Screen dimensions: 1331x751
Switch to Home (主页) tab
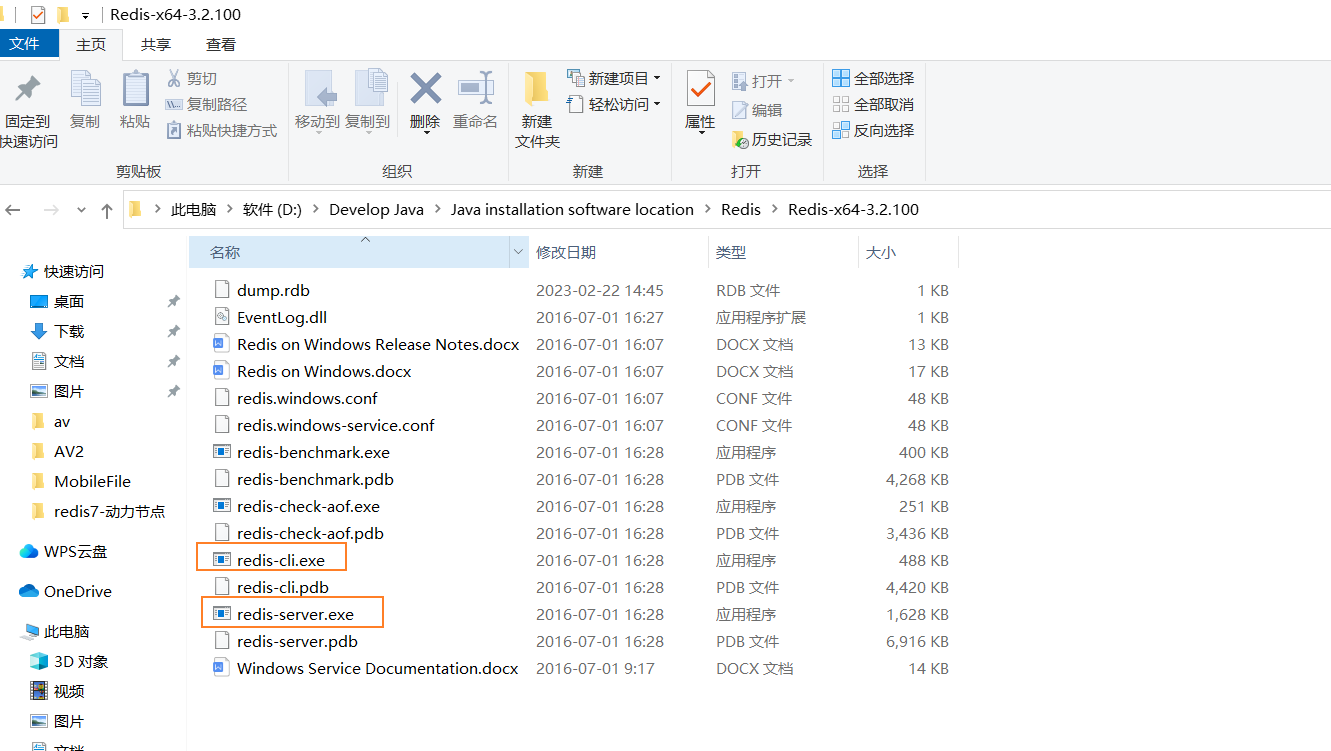coord(91,44)
